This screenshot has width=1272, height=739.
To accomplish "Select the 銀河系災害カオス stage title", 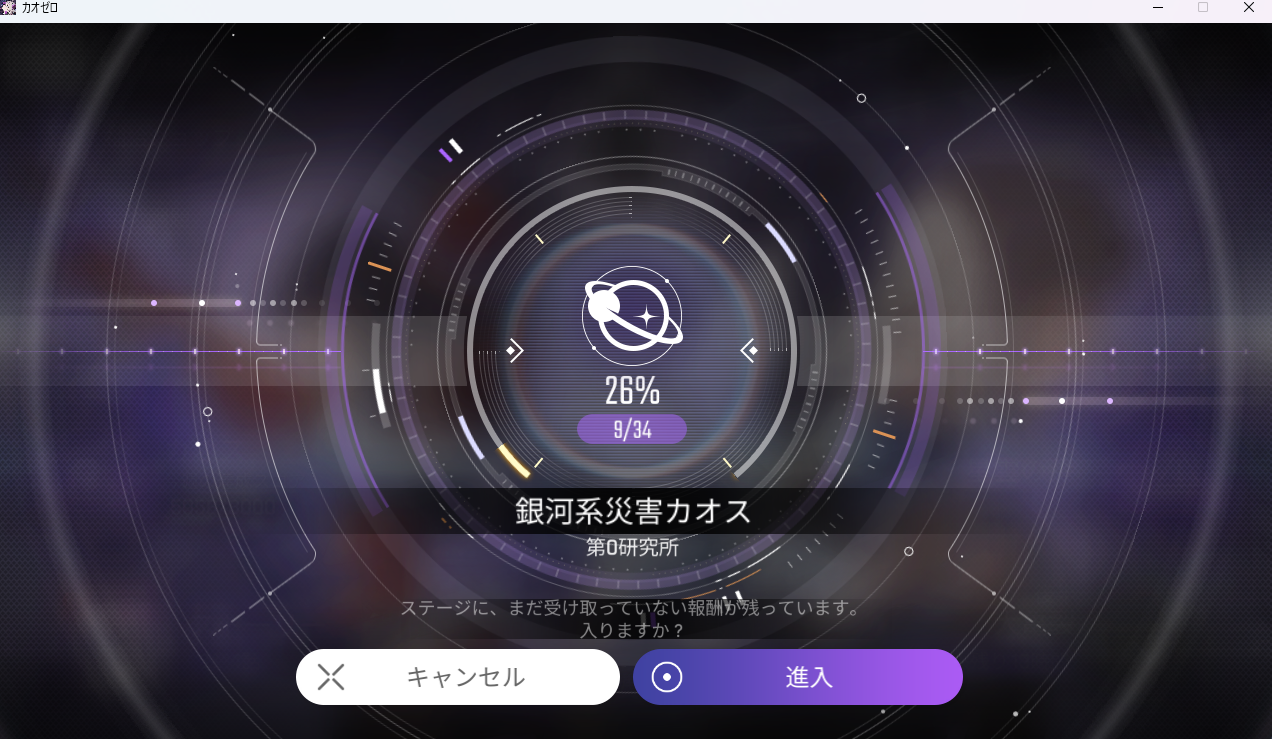I will (x=632, y=511).
